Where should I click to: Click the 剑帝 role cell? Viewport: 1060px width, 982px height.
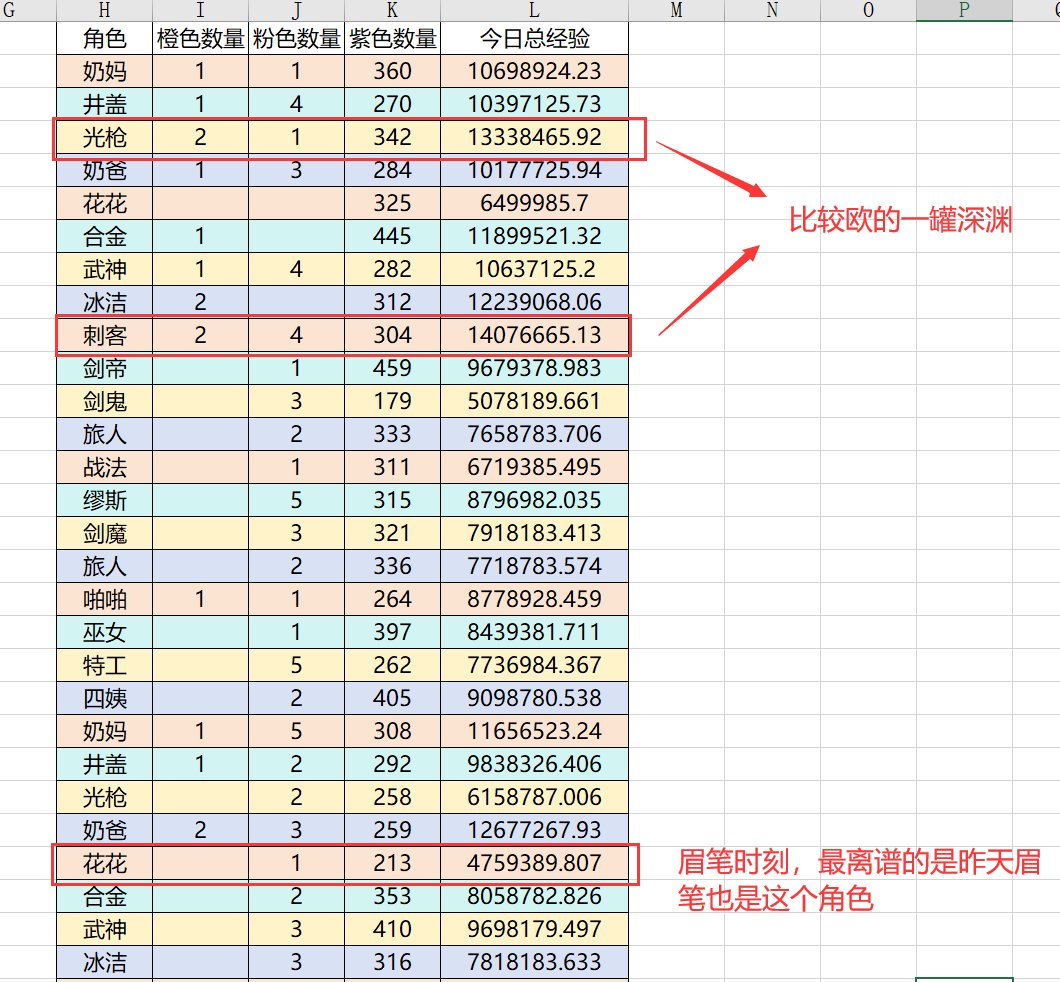pos(104,369)
